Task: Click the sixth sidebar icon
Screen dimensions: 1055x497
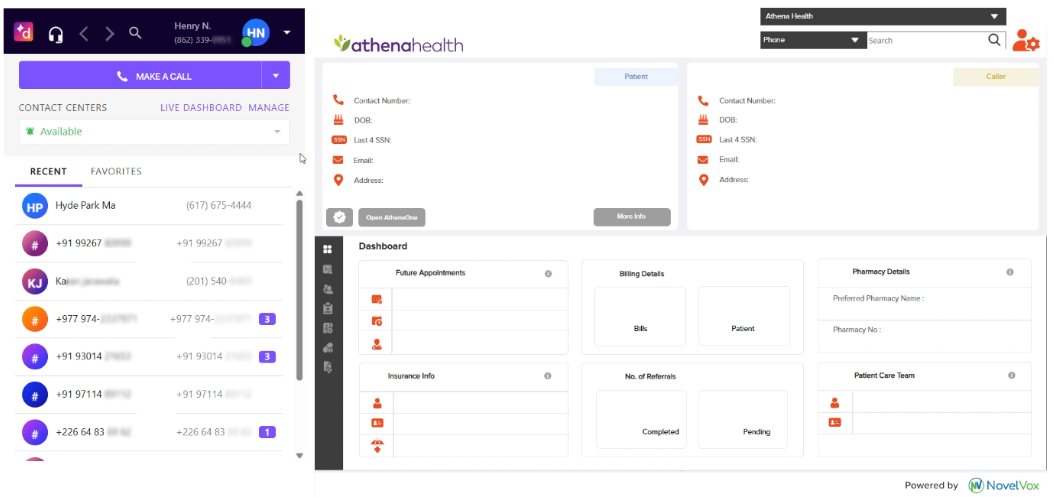Action: 328,348
